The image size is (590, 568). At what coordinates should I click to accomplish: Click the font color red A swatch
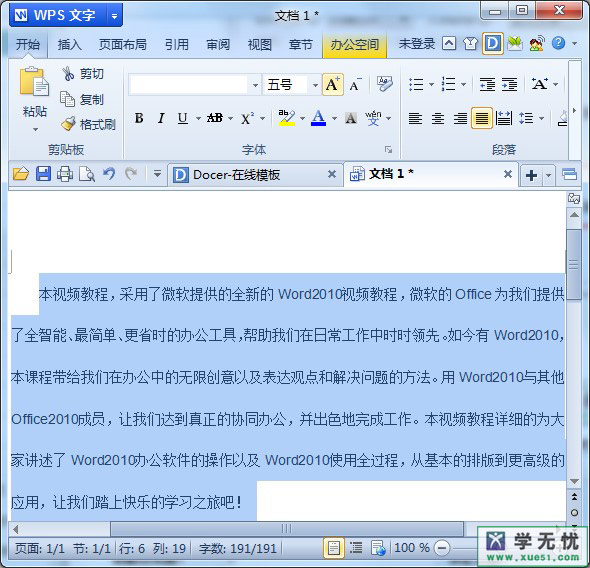318,118
